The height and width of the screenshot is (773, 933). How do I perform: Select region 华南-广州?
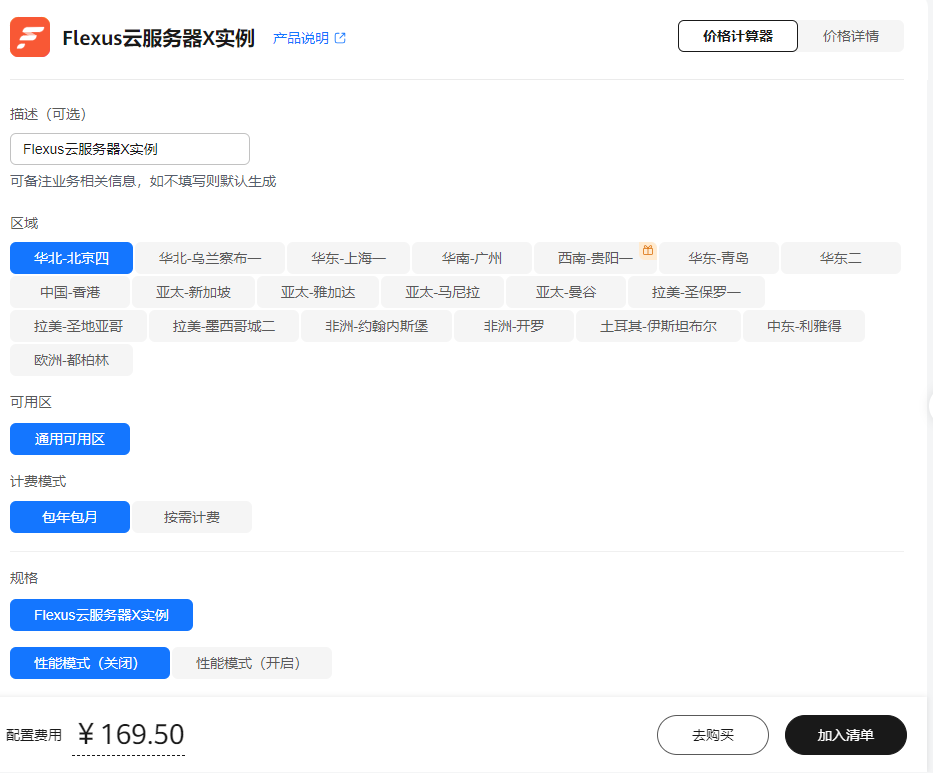pos(472,258)
